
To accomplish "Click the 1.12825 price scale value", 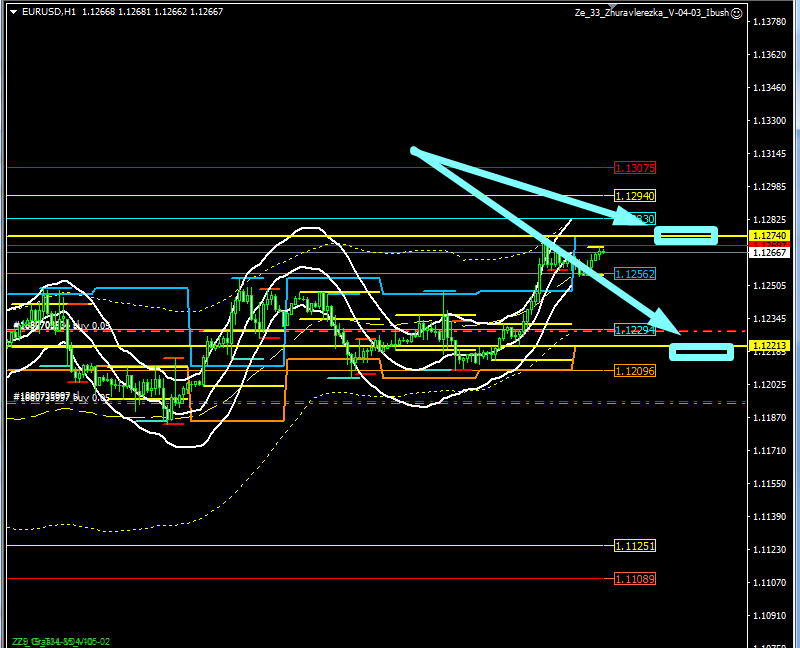I will click(x=769, y=219).
